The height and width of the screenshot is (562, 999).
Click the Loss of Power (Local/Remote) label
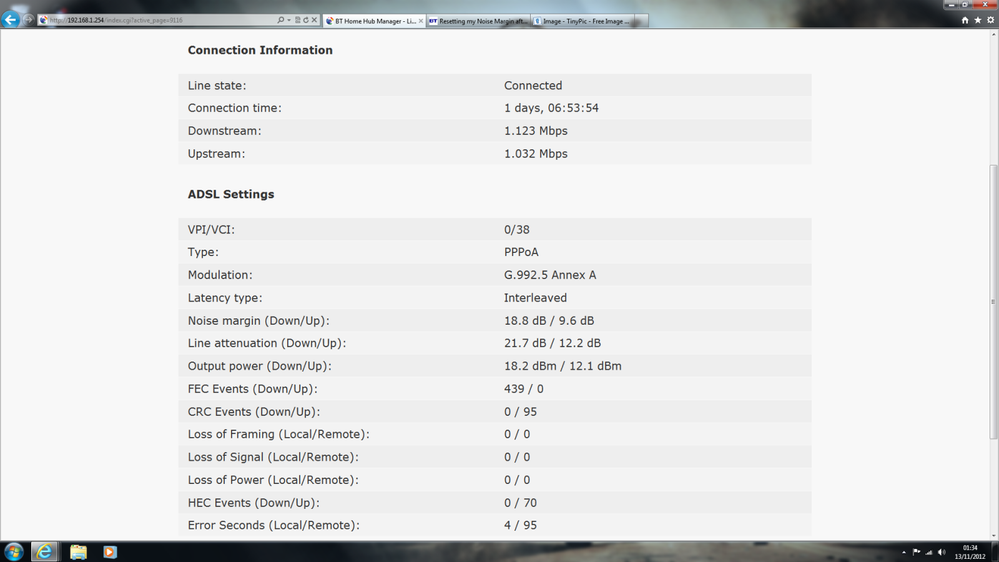pyautogui.click(x=273, y=480)
